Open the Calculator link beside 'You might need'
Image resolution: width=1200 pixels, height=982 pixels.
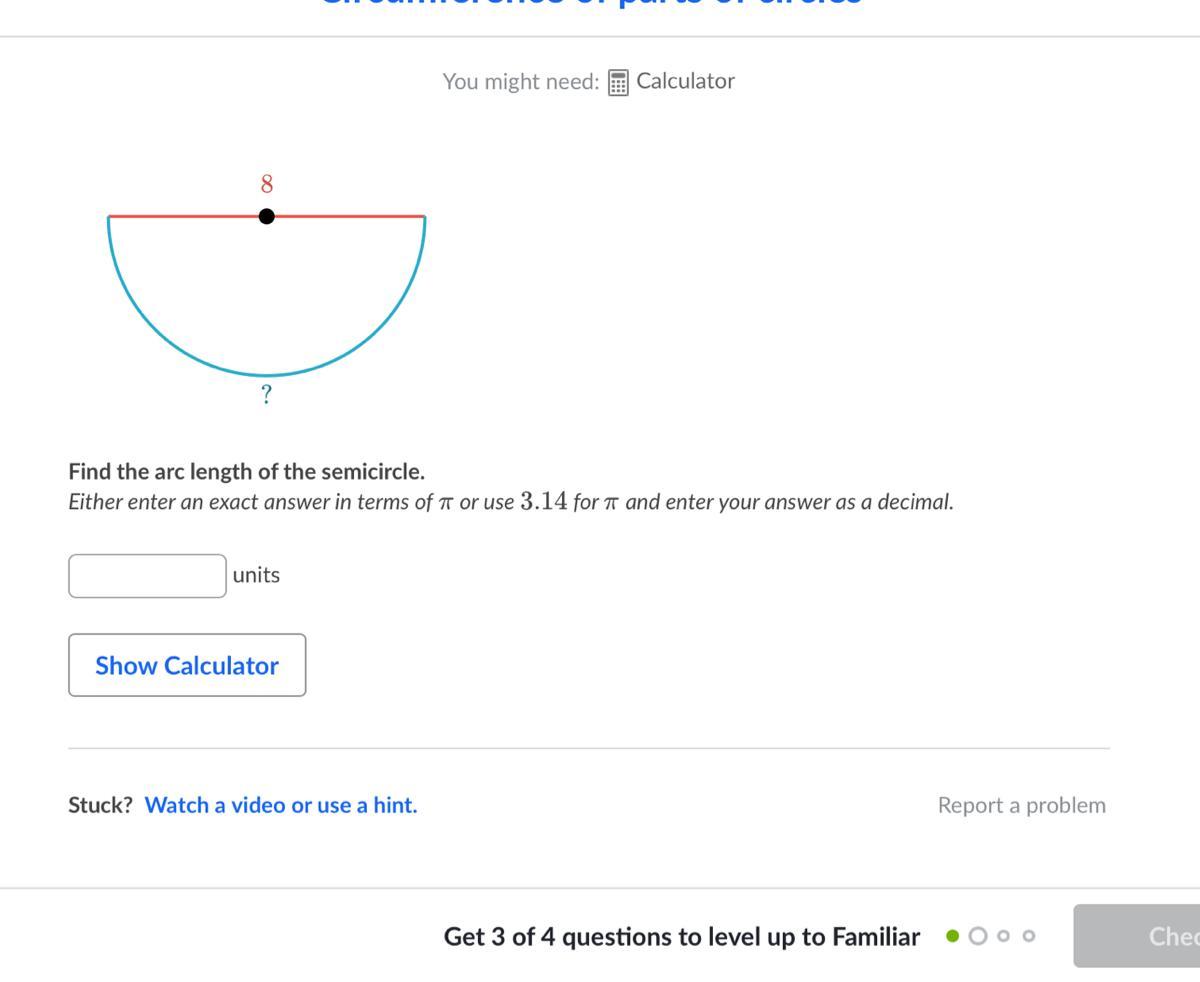685,81
